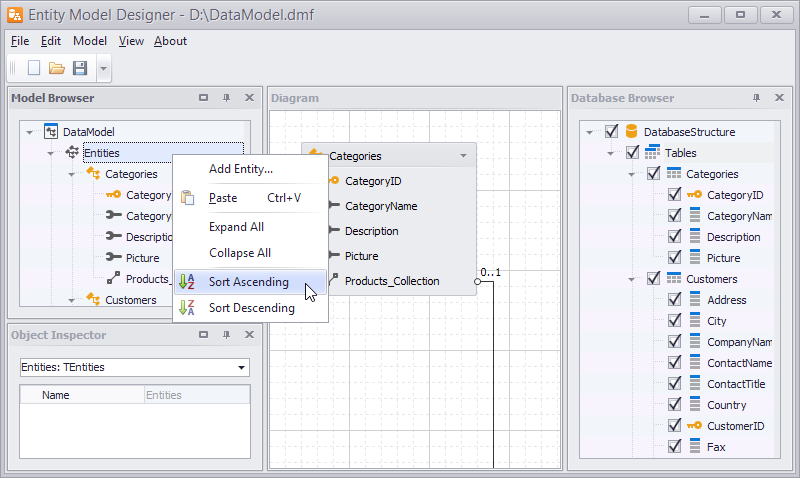Click the New document toolbar icon
This screenshot has height=478, width=800.
pos(34,68)
